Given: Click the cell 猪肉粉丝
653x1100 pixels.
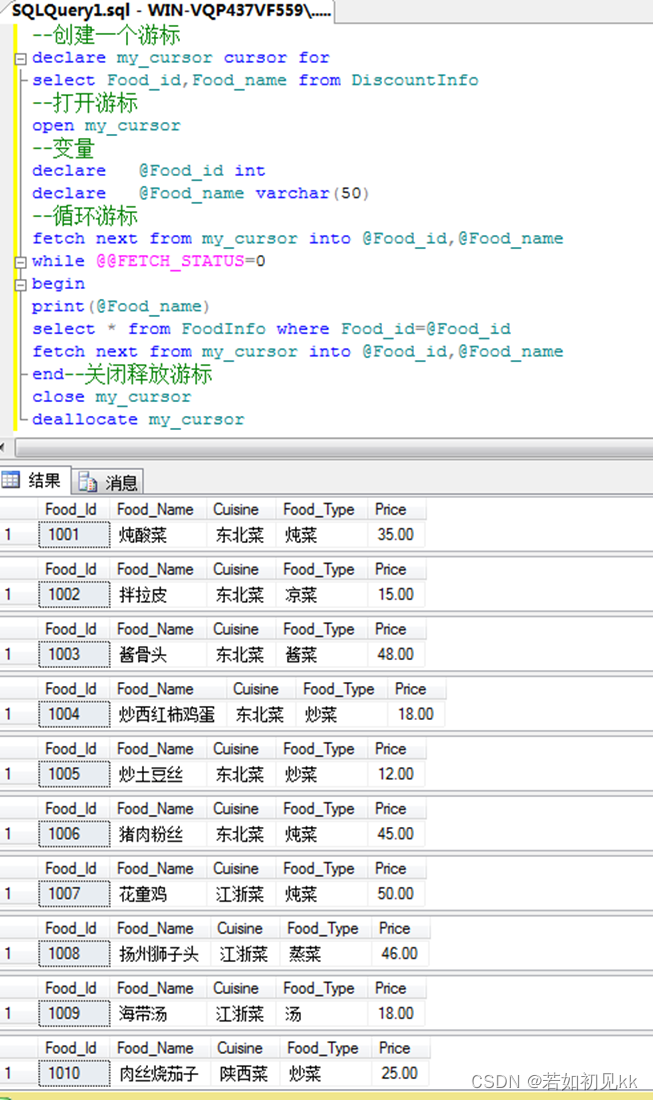Looking at the screenshot, I should click(159, 833).
